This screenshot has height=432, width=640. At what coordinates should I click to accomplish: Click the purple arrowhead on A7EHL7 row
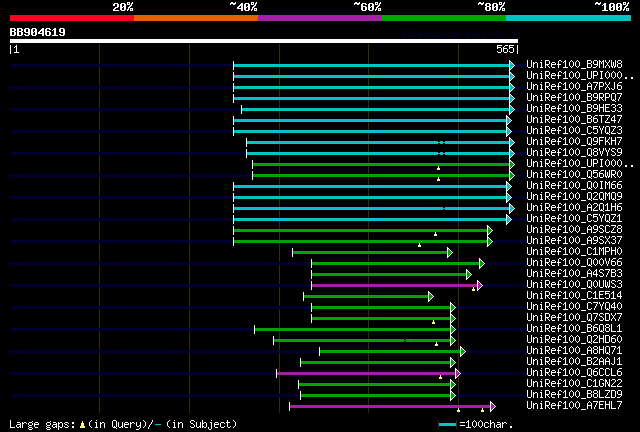[493, 407]
